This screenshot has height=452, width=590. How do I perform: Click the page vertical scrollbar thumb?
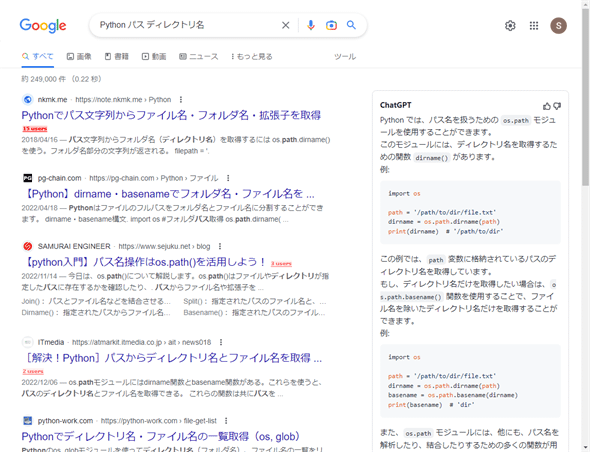click(x=585, y=96)
